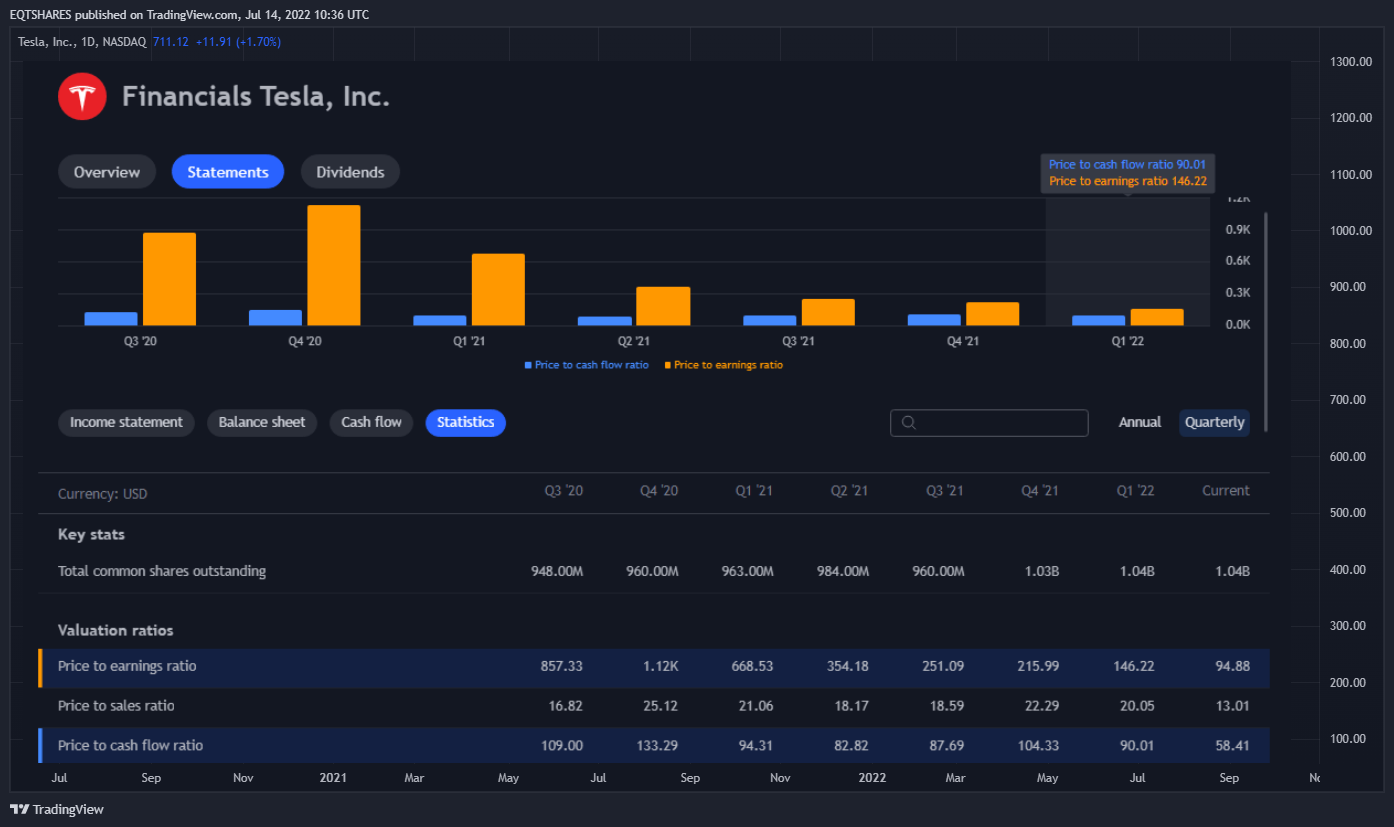This screenshot has height=827, width=1394.
Task: Click the 25.12 price to sales value
Action: tap(661, 706)
